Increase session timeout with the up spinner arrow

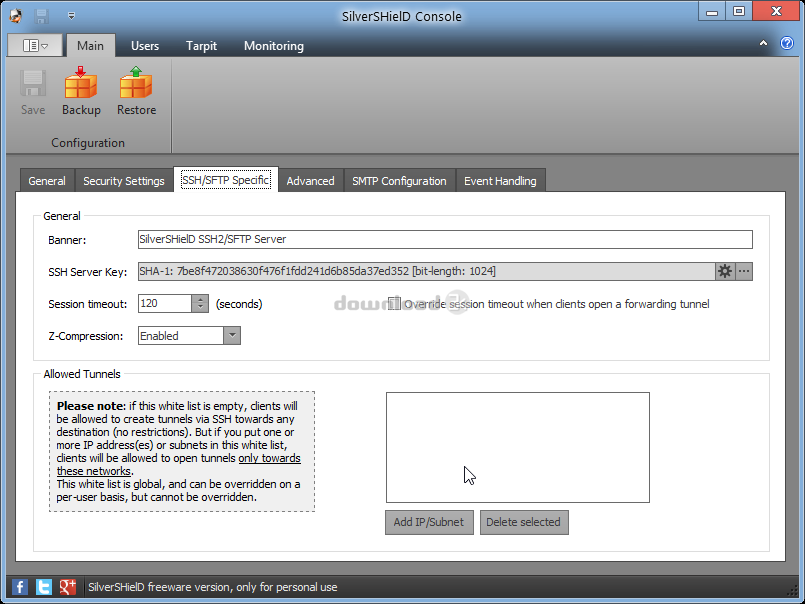[200, 299]
